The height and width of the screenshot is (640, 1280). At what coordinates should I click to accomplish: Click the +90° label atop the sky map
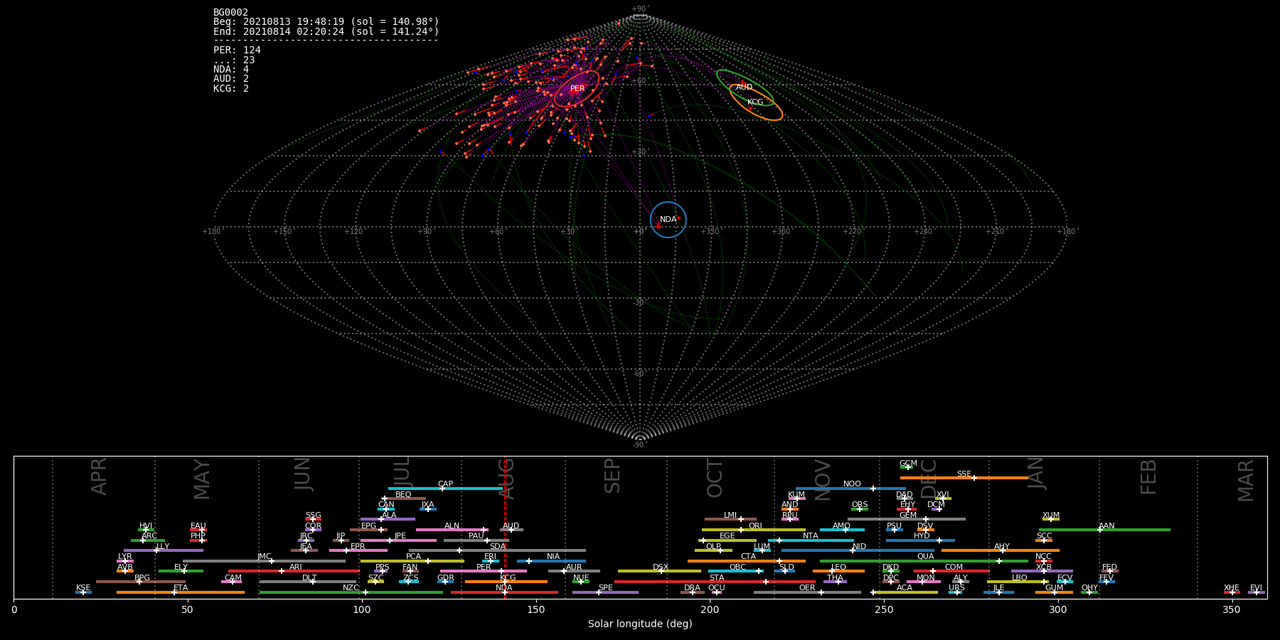[640, 9]
